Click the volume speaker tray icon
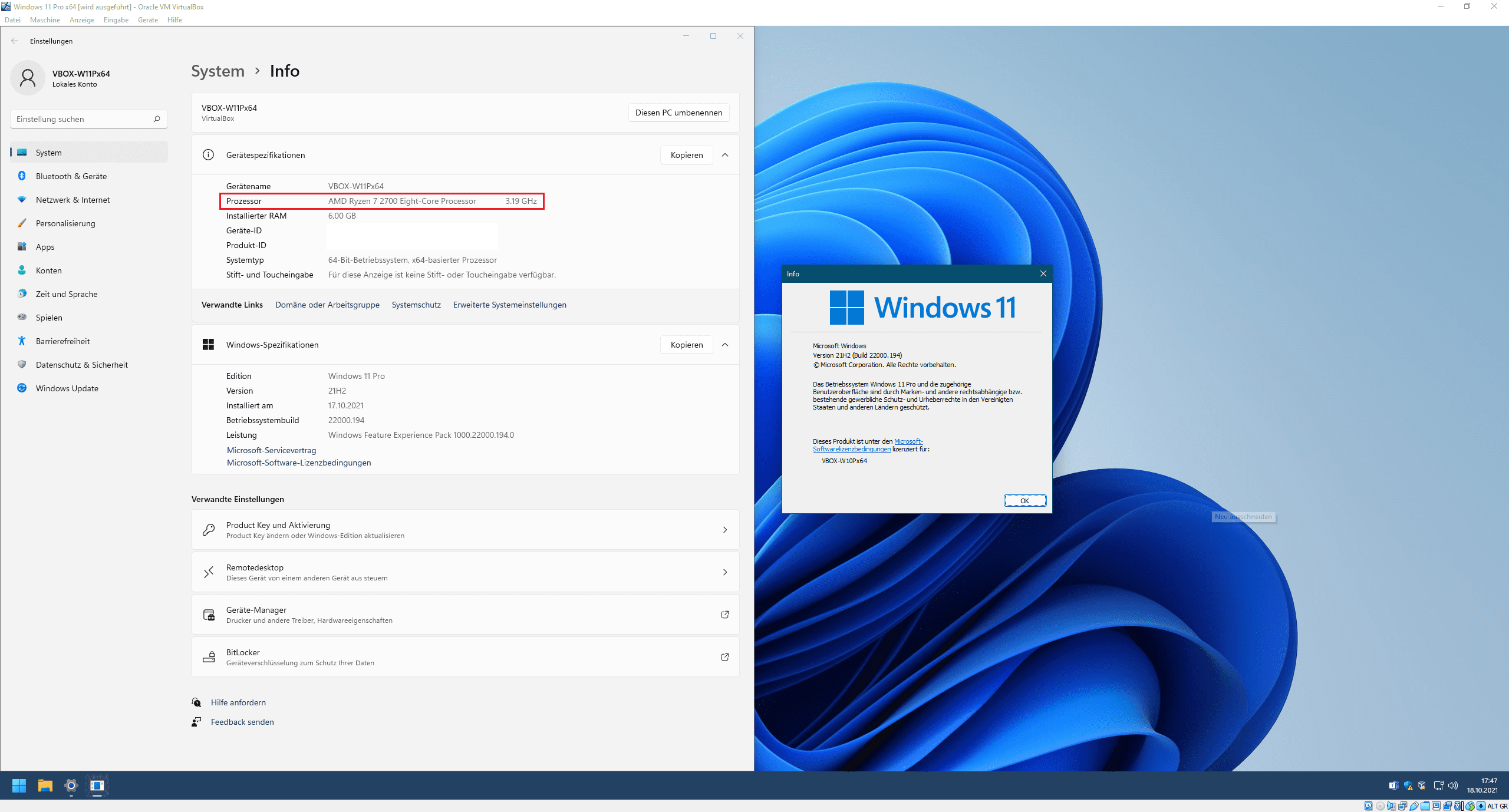 point(1453,785)
